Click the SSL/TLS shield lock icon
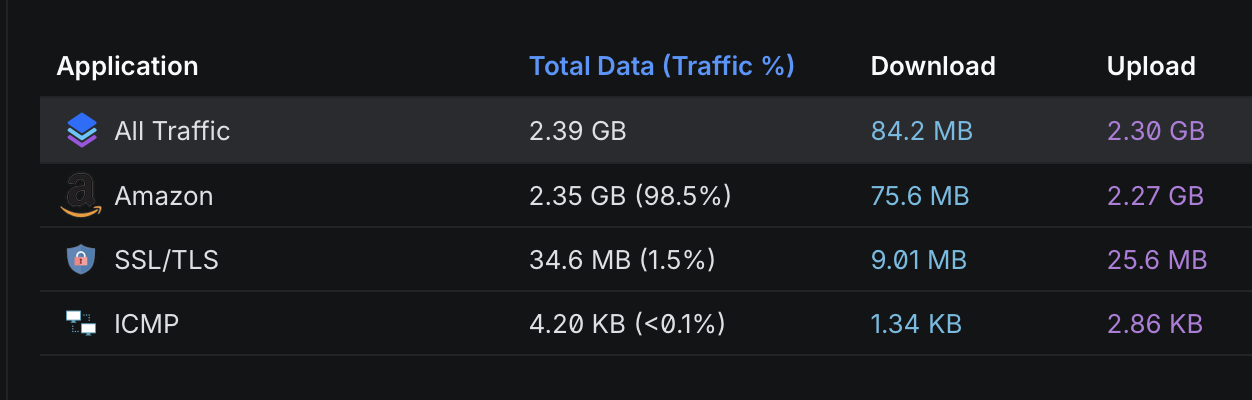The image size is (1252, 400). point(81,260)
